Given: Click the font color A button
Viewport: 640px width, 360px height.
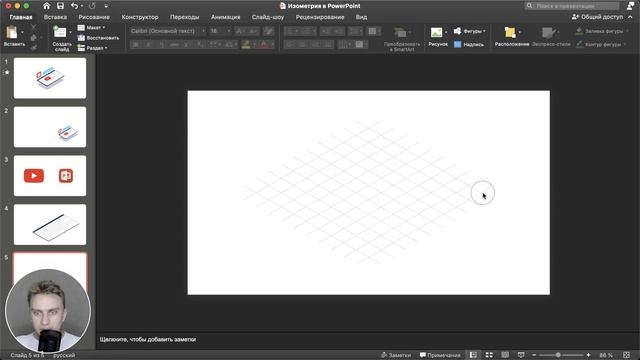Looking at the screenshot, I should [264, 44].
